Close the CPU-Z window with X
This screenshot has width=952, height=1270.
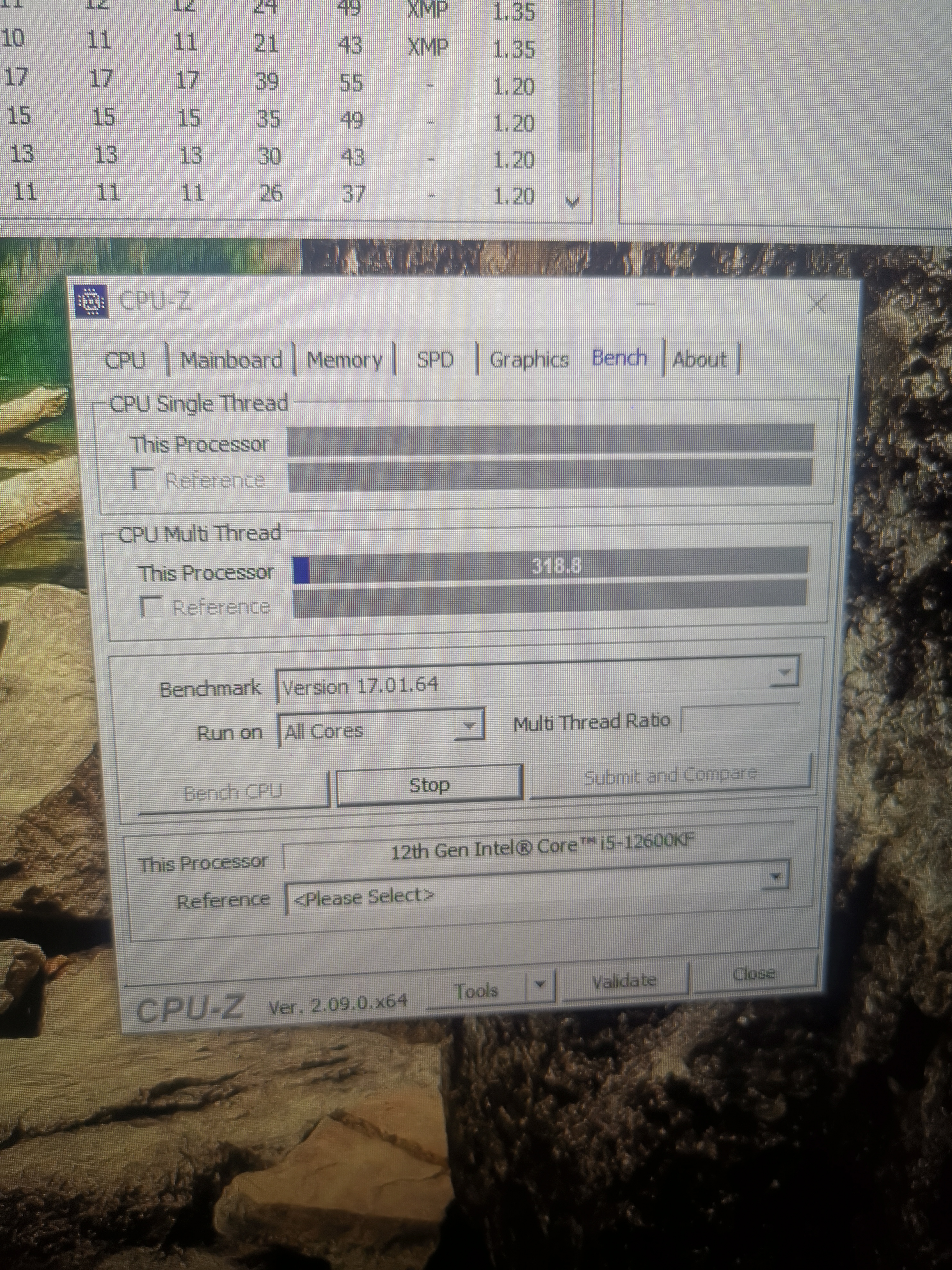click(x=817, y=304)
